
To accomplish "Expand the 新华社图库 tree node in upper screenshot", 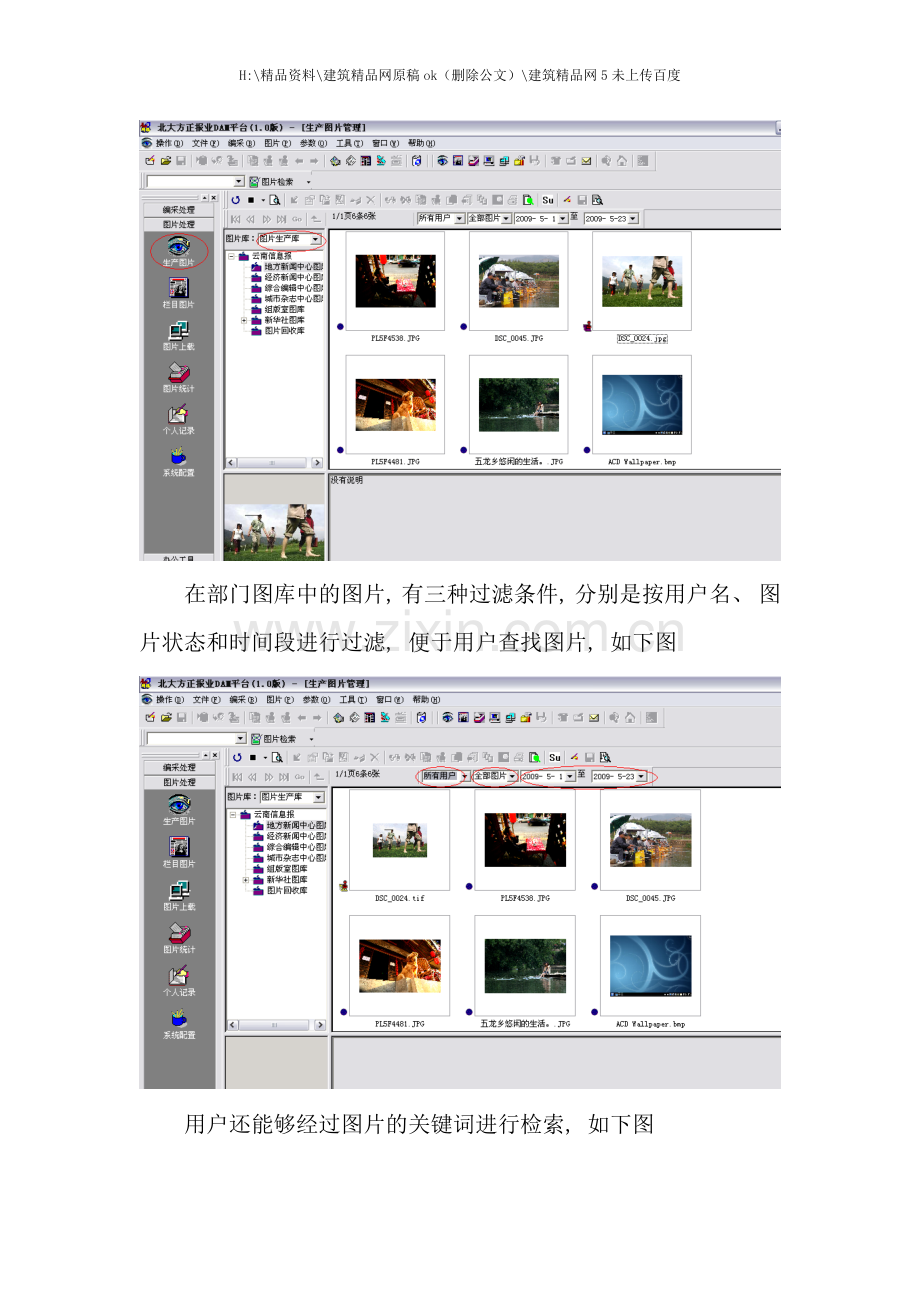I will 244,320.
